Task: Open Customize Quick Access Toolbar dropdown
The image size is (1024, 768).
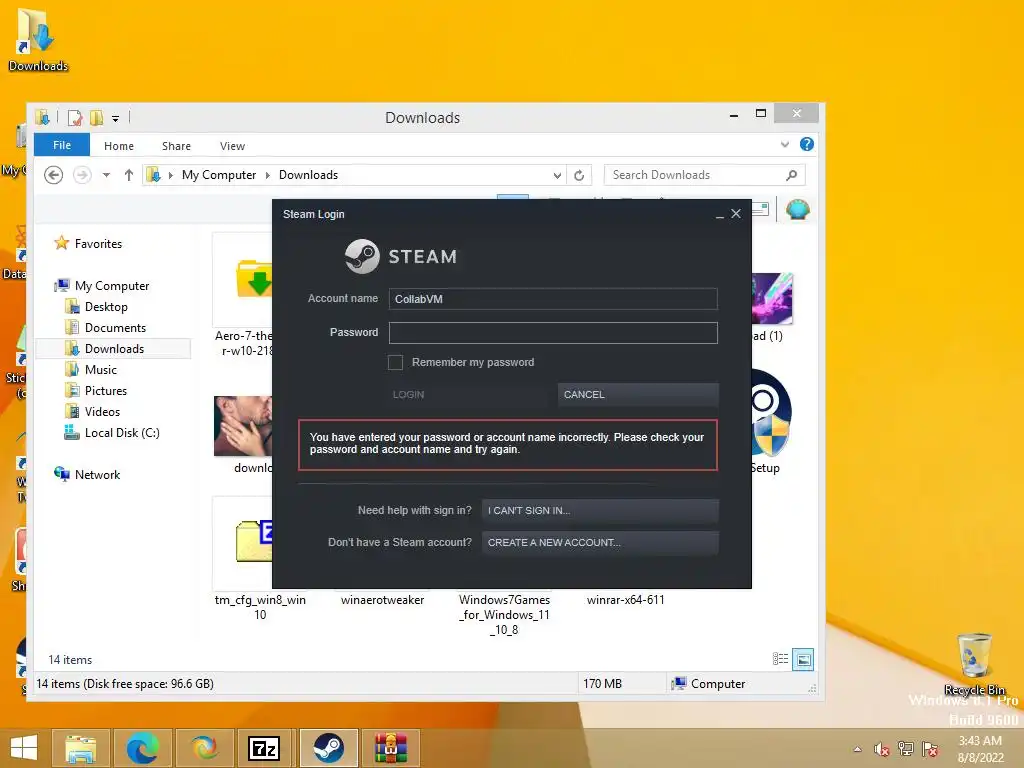Action: 116,118
